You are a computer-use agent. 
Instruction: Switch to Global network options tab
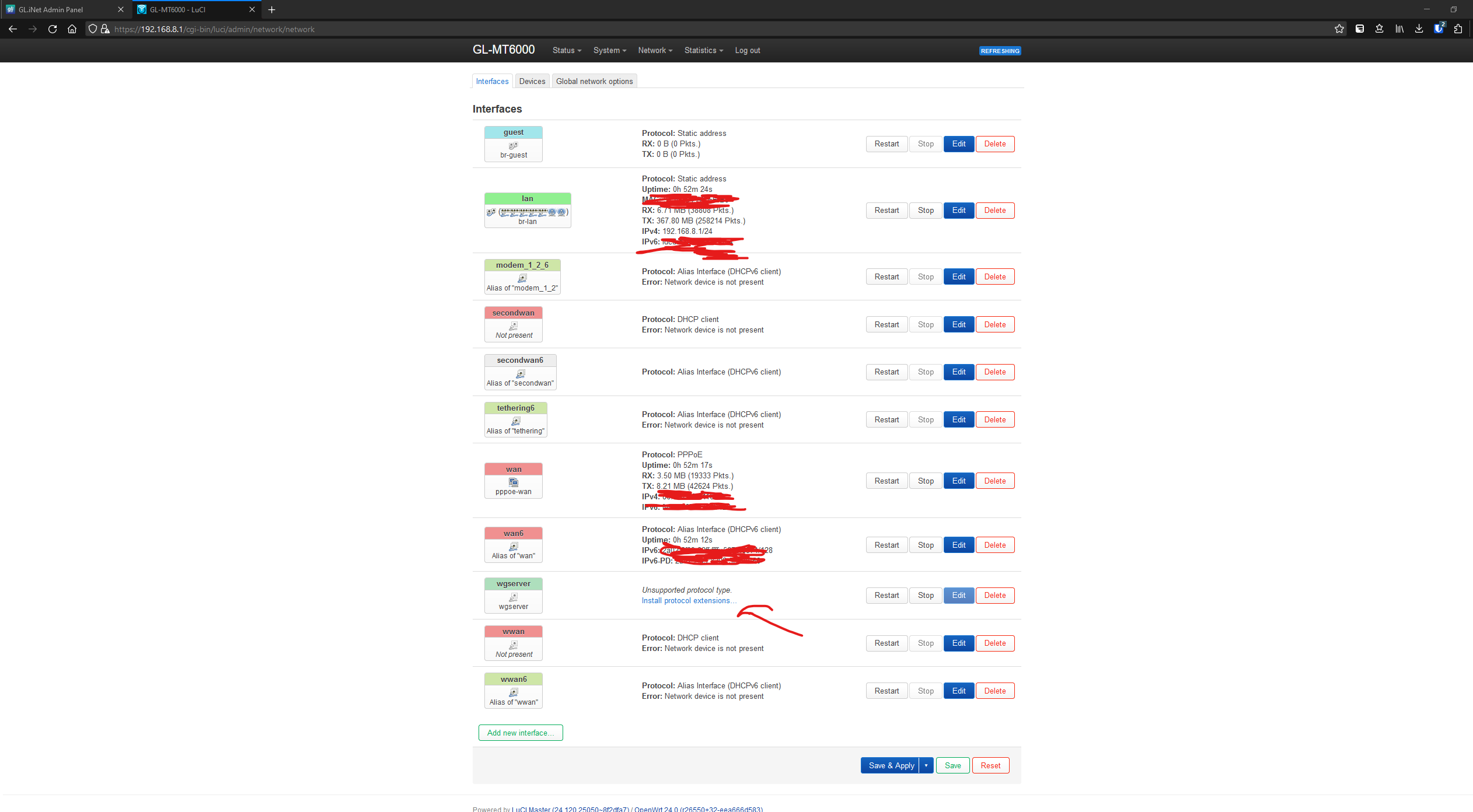594,81
